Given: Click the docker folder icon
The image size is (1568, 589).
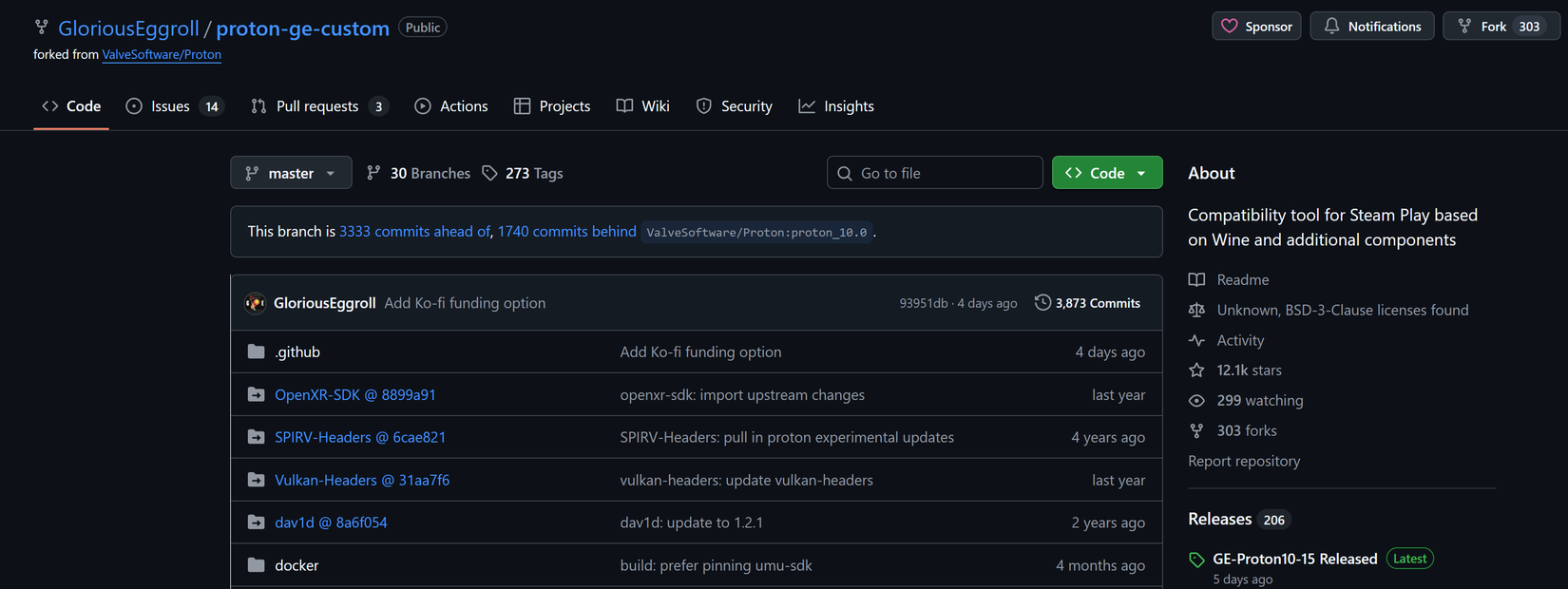Looking at the screenshot, I should [x=256, y=565].
